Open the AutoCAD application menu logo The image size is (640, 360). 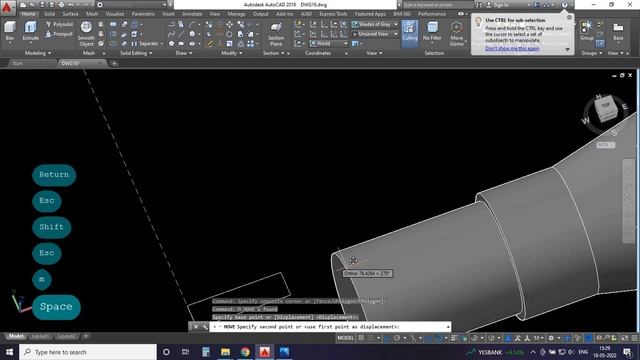[x=7, y=7]
